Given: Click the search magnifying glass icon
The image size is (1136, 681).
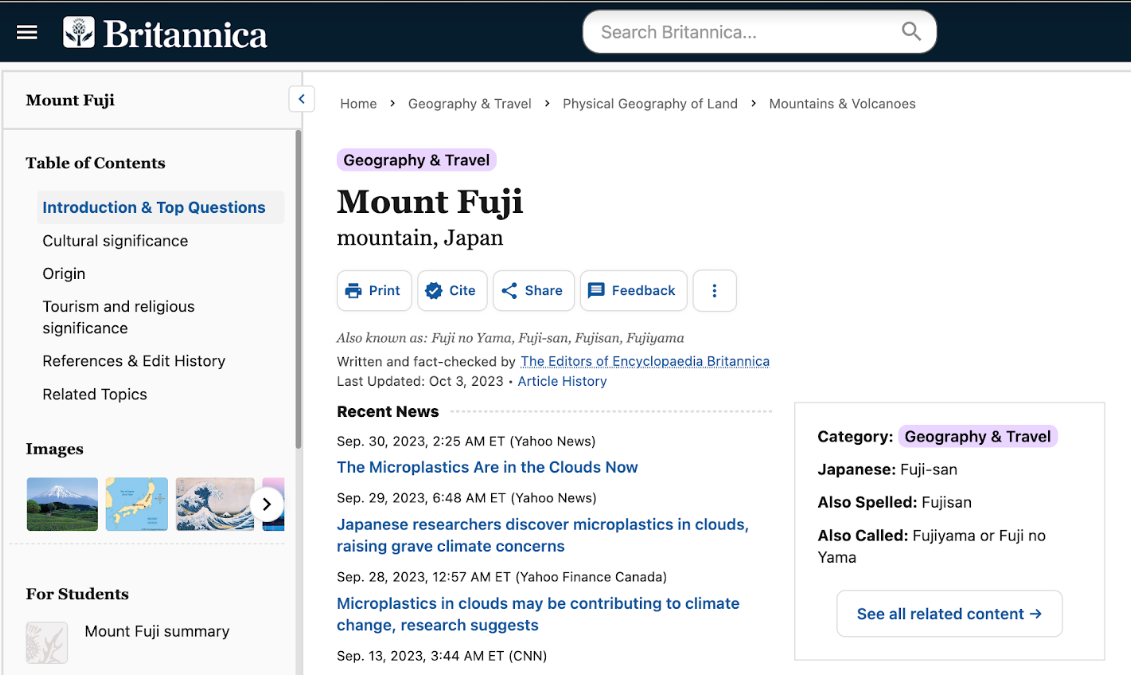Looking at the screenshot, I should [910, 32].
